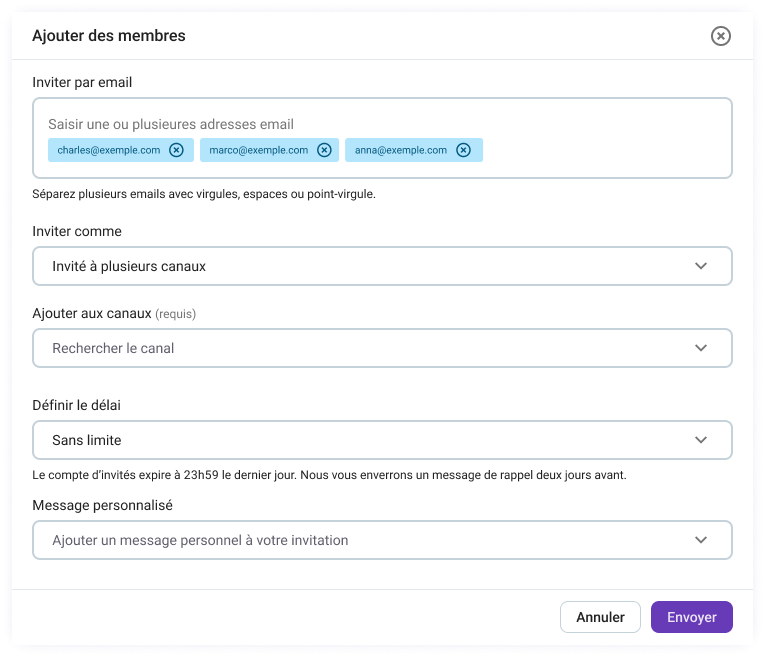Click the personal message invitation field
Screen dimensions: 765x657
click(x=360, y=540)
